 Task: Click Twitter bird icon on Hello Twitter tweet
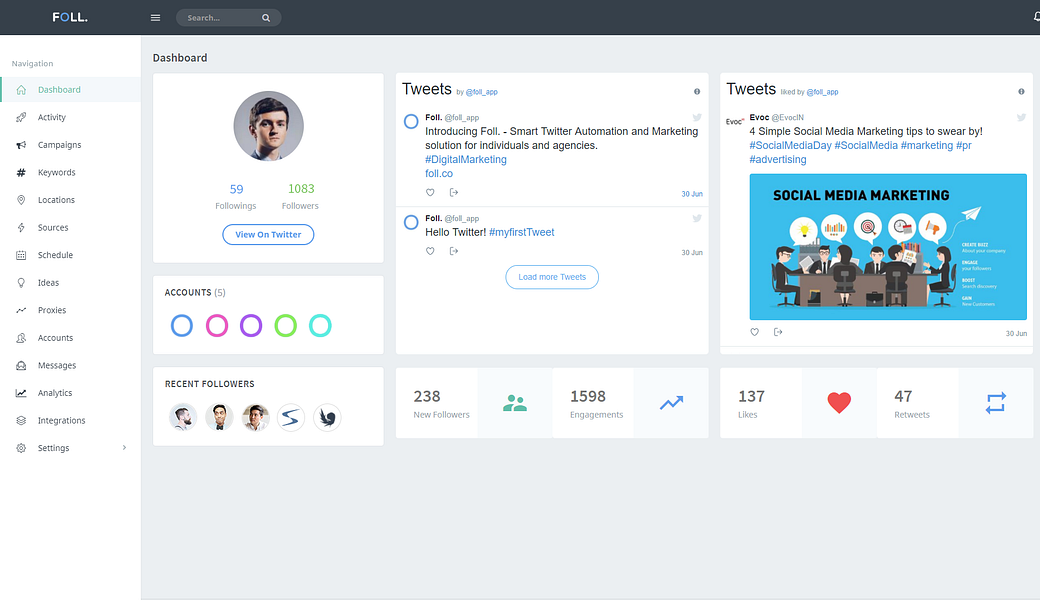[x=697, y=218]
